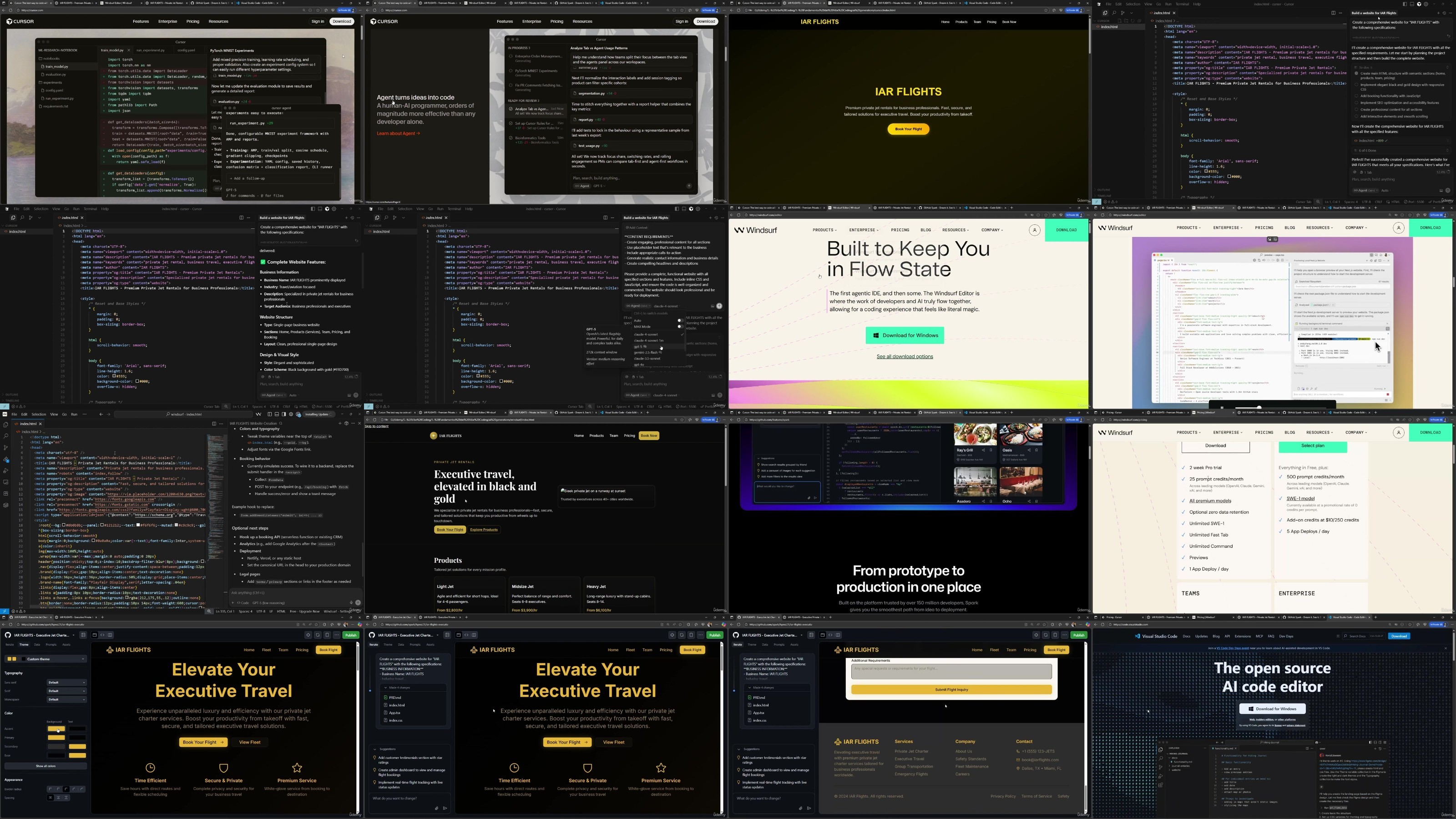The height and width of the screenshot is (819, 1456).
Task: Open Sans serif font dropdown in Spark Theme panel
Action: pyautogui.click(x=67, y=683)
